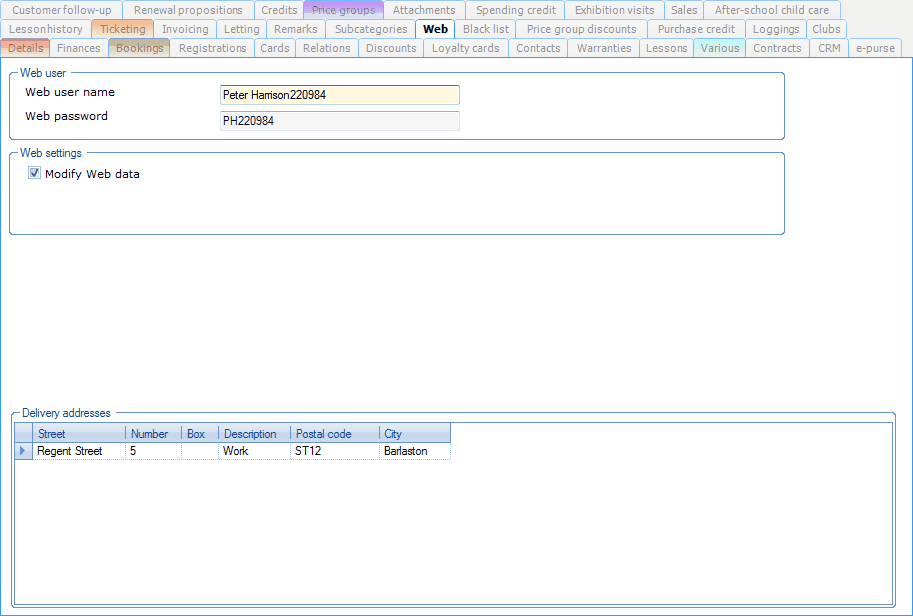Click the Web user name field

pos(339,95)
